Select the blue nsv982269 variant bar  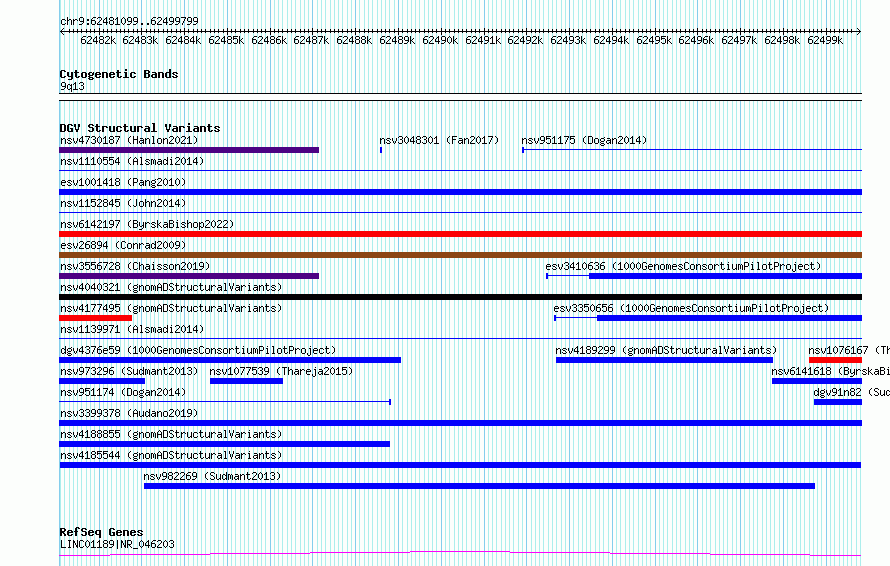click(x=479, y=486)
